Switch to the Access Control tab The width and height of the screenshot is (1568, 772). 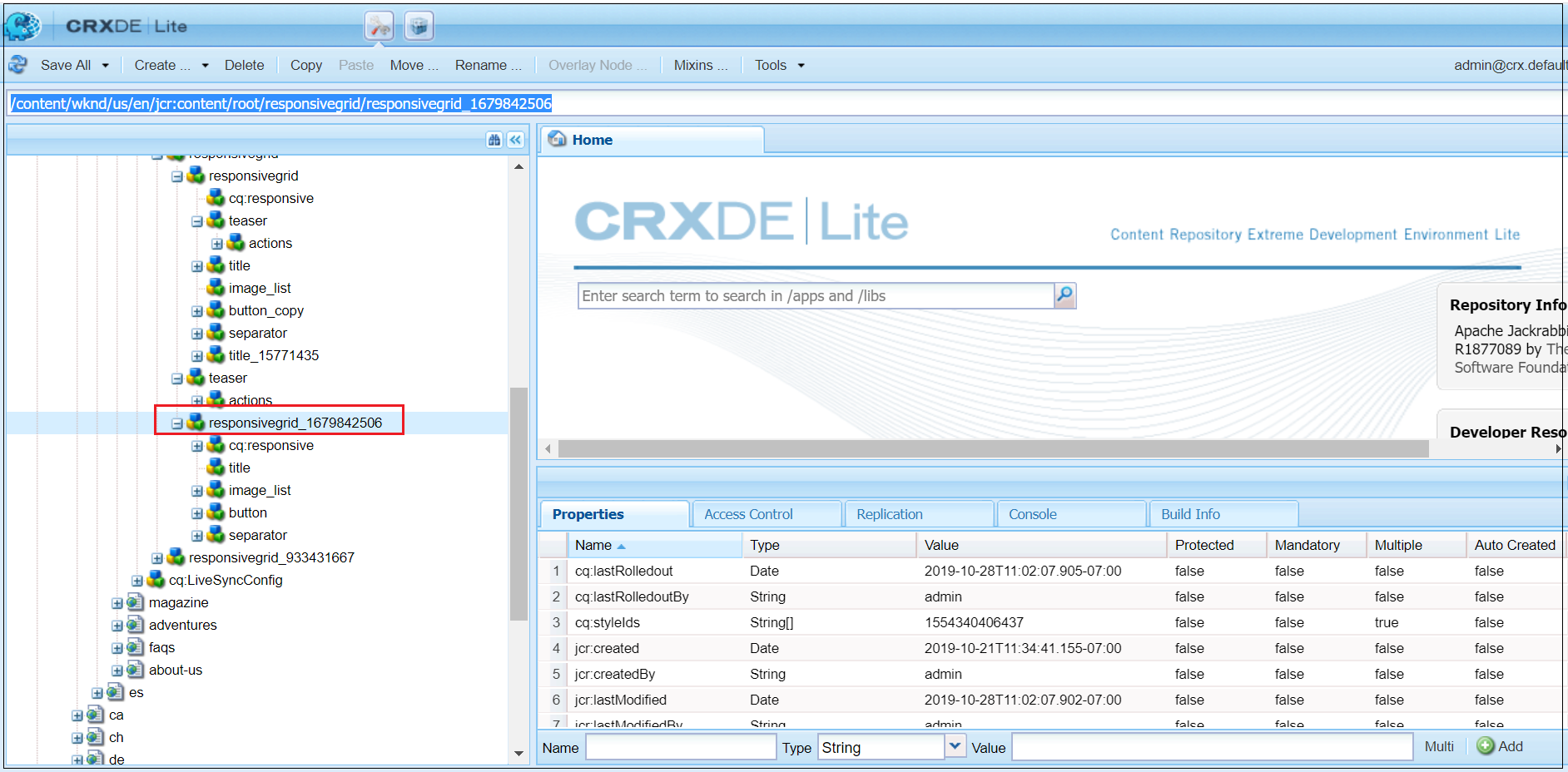pyautogui.click(x=766, y=514)
